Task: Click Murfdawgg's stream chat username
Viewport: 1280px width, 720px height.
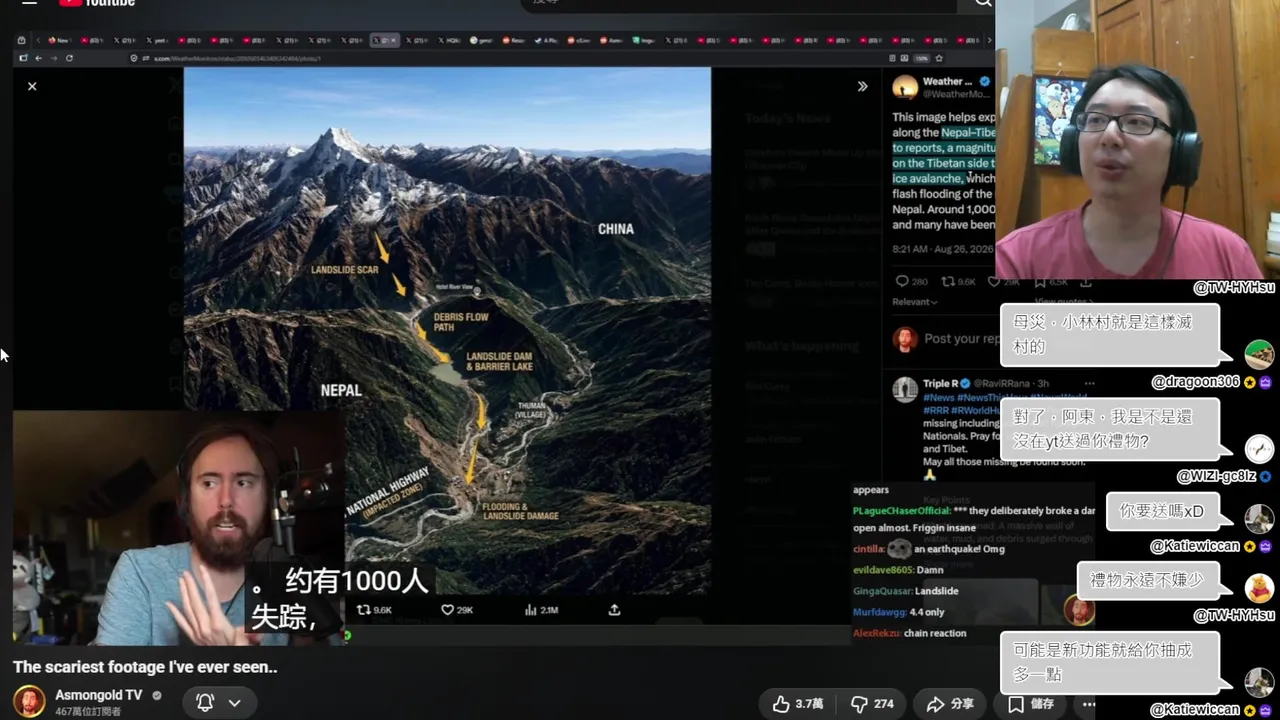Action: (x=879, y=612)
